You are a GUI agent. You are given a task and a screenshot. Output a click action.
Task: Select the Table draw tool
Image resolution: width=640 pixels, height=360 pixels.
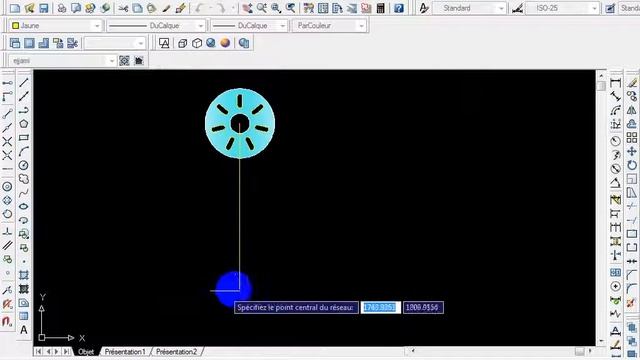pos(24,316)
